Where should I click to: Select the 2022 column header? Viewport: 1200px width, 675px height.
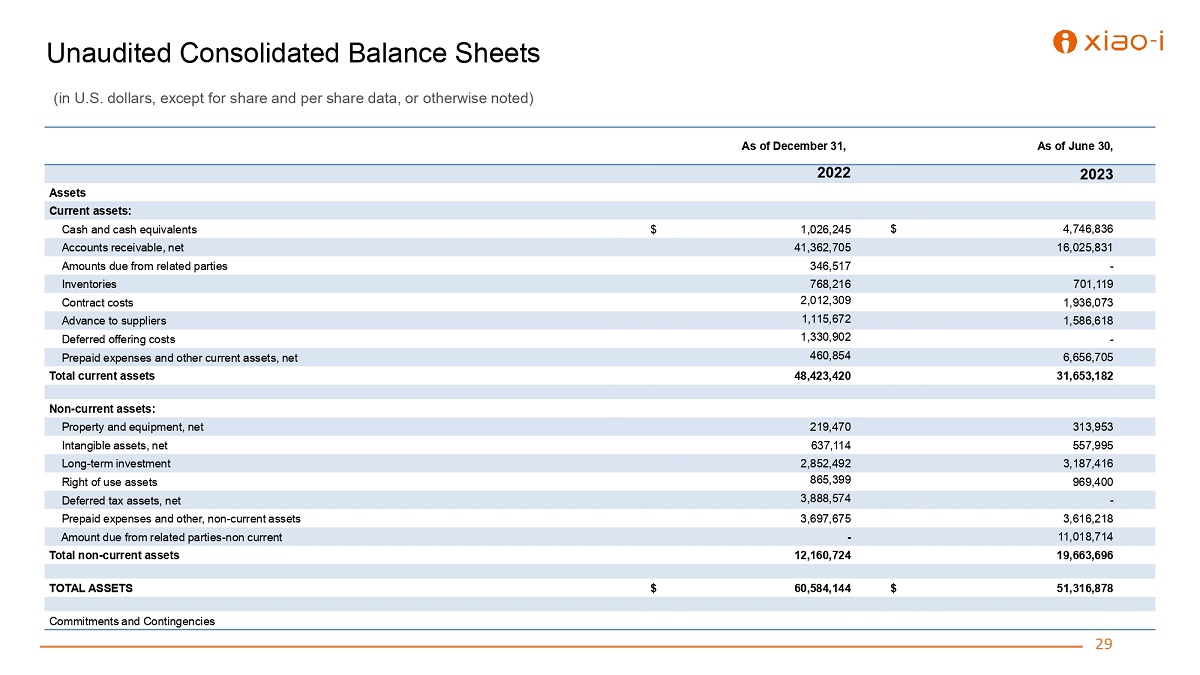(833, 172)
